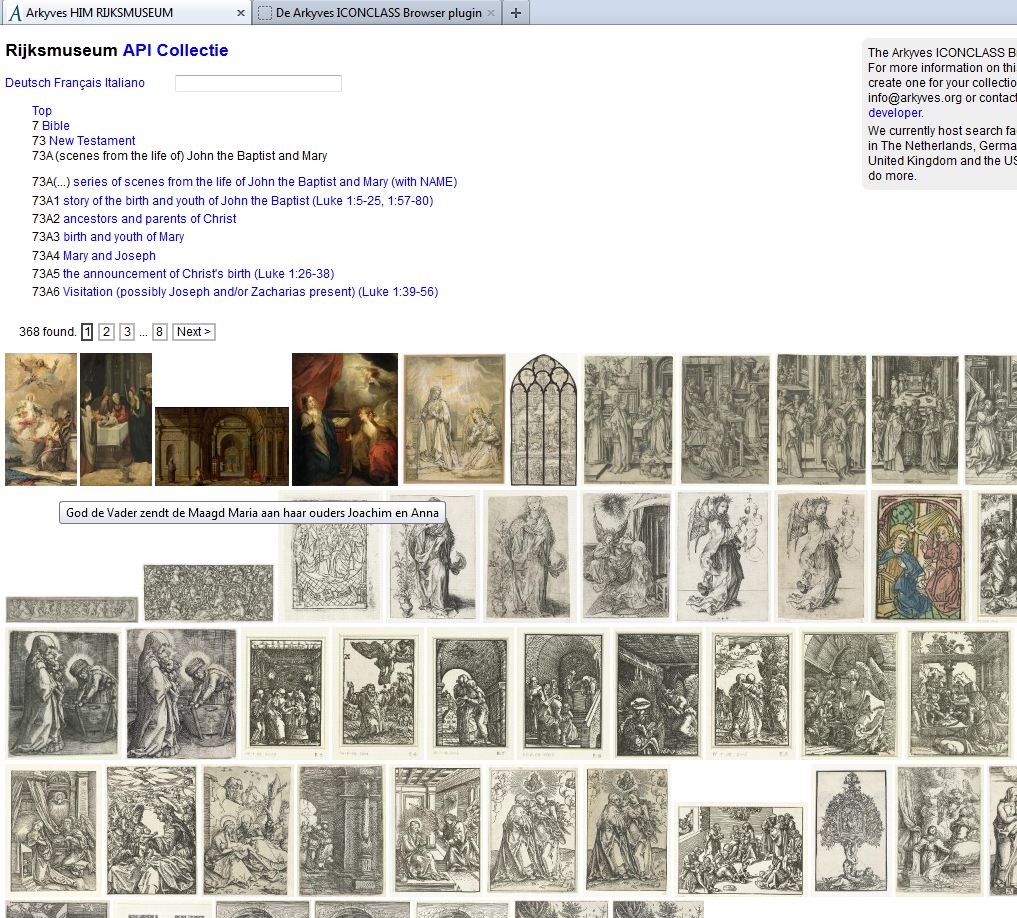Open a new browser tab with plus

pyautogui.click(x=516, y=13)
